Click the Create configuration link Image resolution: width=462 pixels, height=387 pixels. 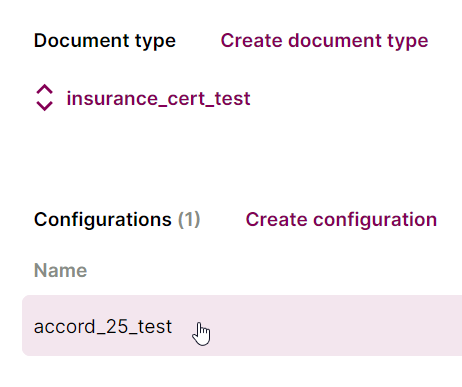[341, 220]
